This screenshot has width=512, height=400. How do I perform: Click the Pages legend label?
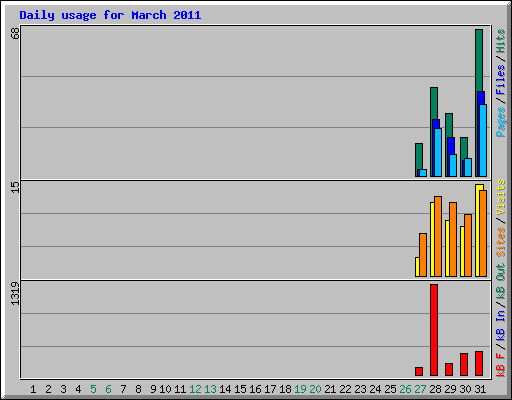click(500, 122)
